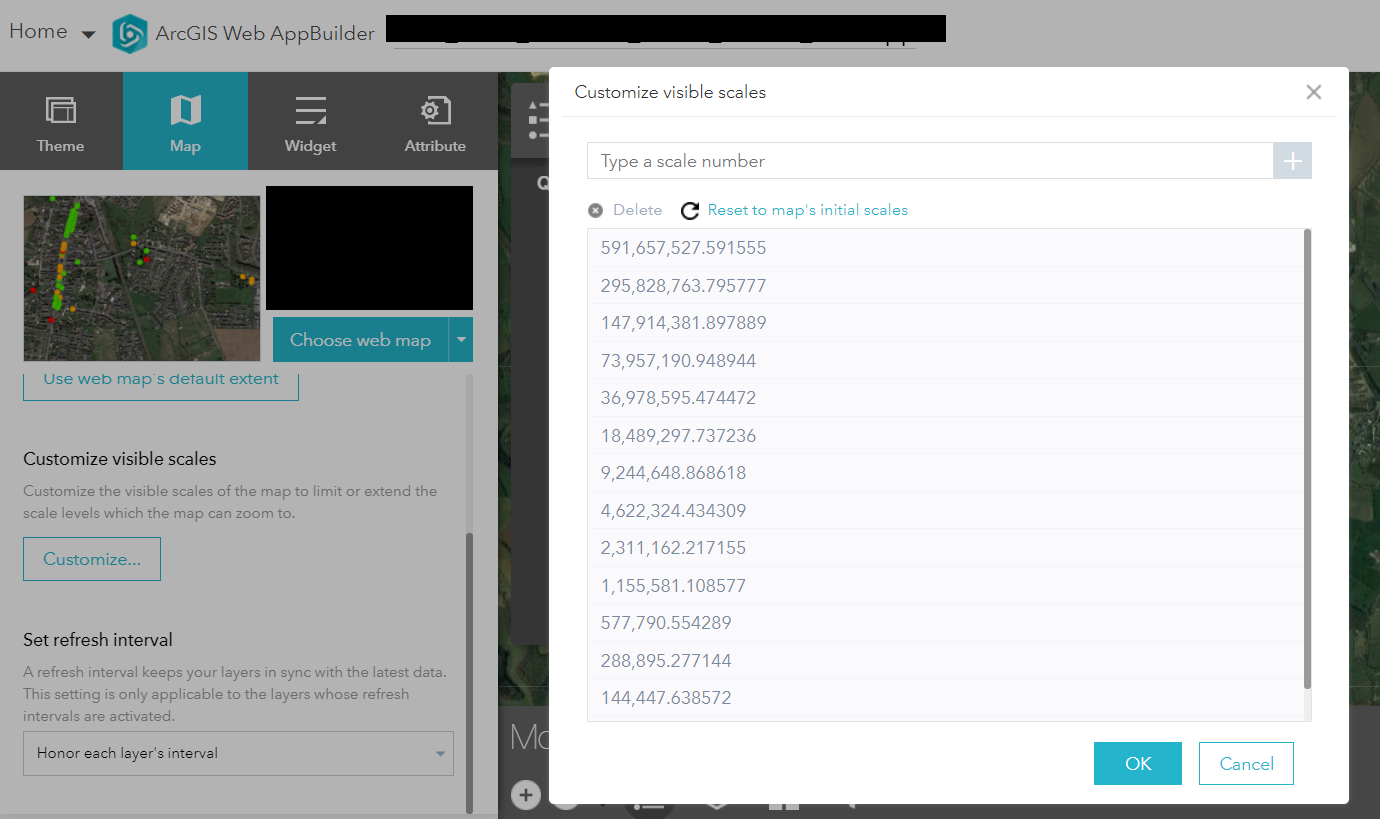The image size is (1380, 819).
Task: Expand the Choose web map dropdown arrow
Action: tap(461, 339)
